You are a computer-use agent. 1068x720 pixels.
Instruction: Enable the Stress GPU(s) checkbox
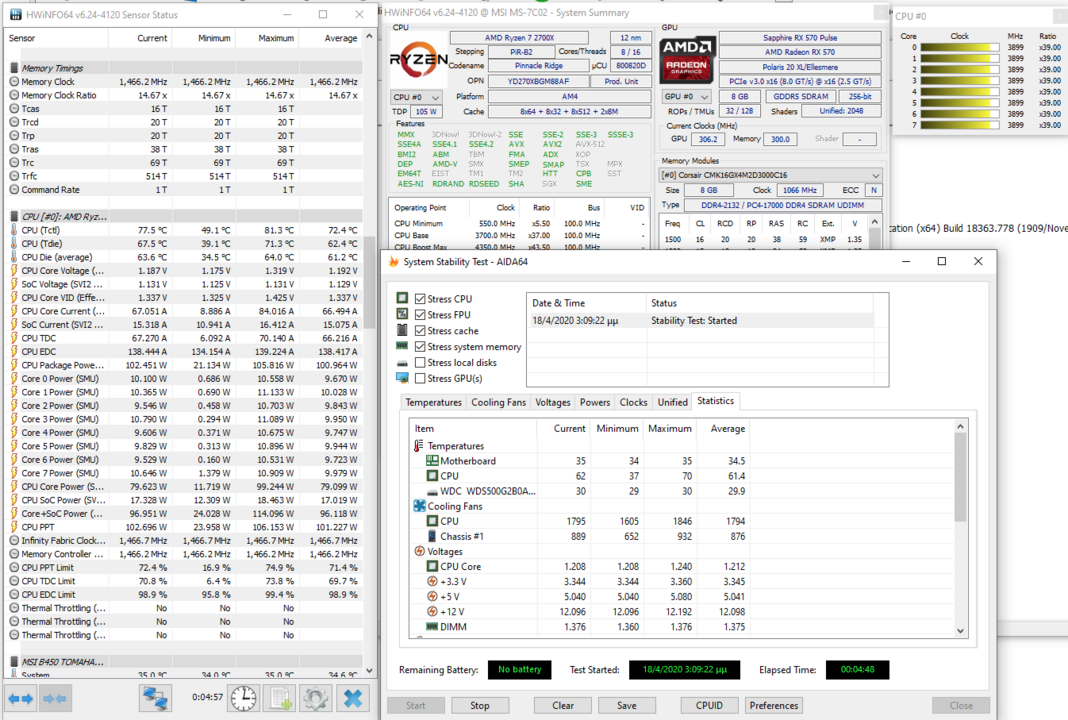point(420,378)
